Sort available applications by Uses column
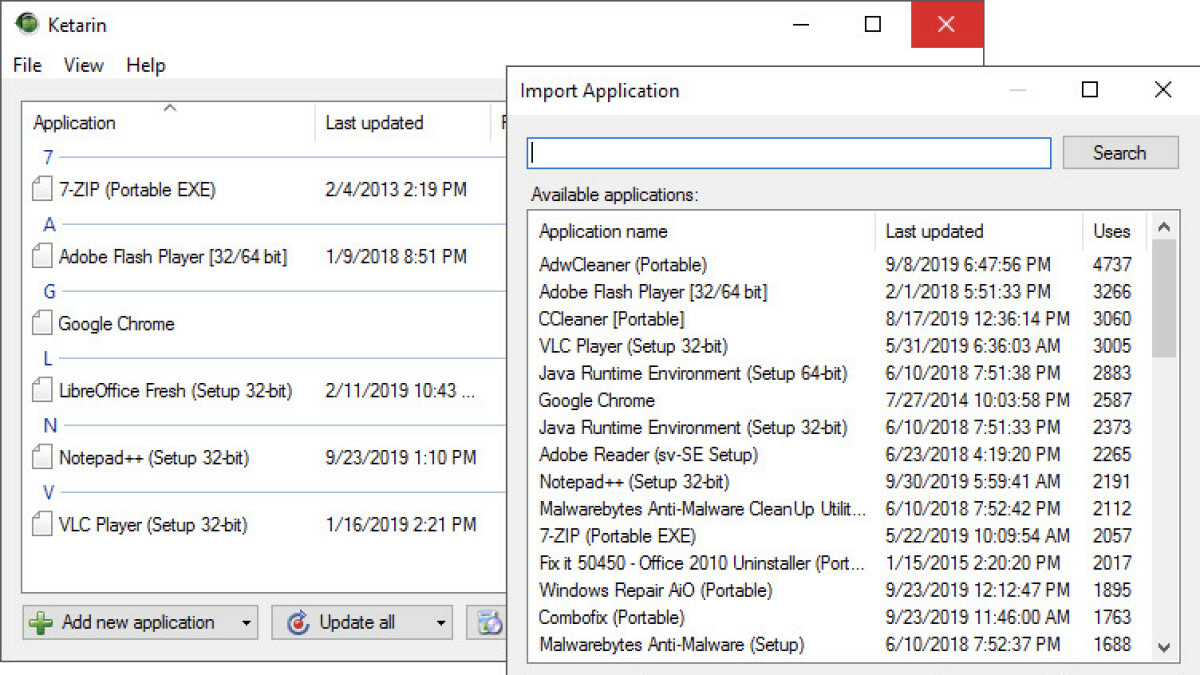1200x675 pixels. pyautogui.click(x=1111, y=231)
